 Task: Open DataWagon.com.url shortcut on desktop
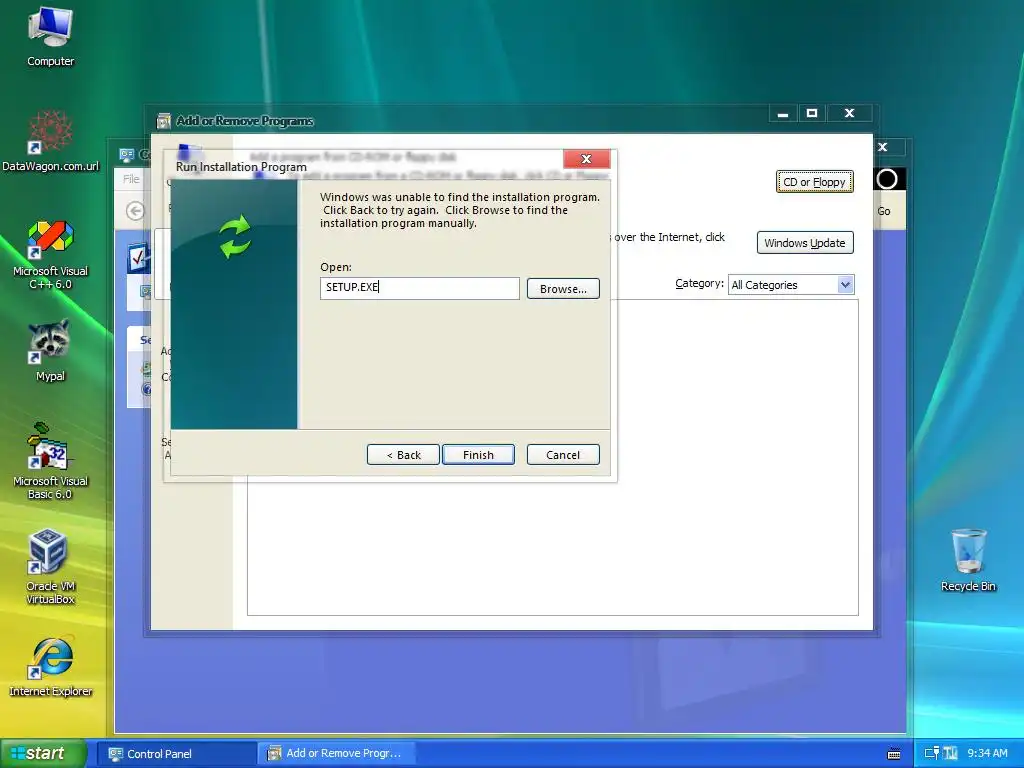(x=50, y=141)
